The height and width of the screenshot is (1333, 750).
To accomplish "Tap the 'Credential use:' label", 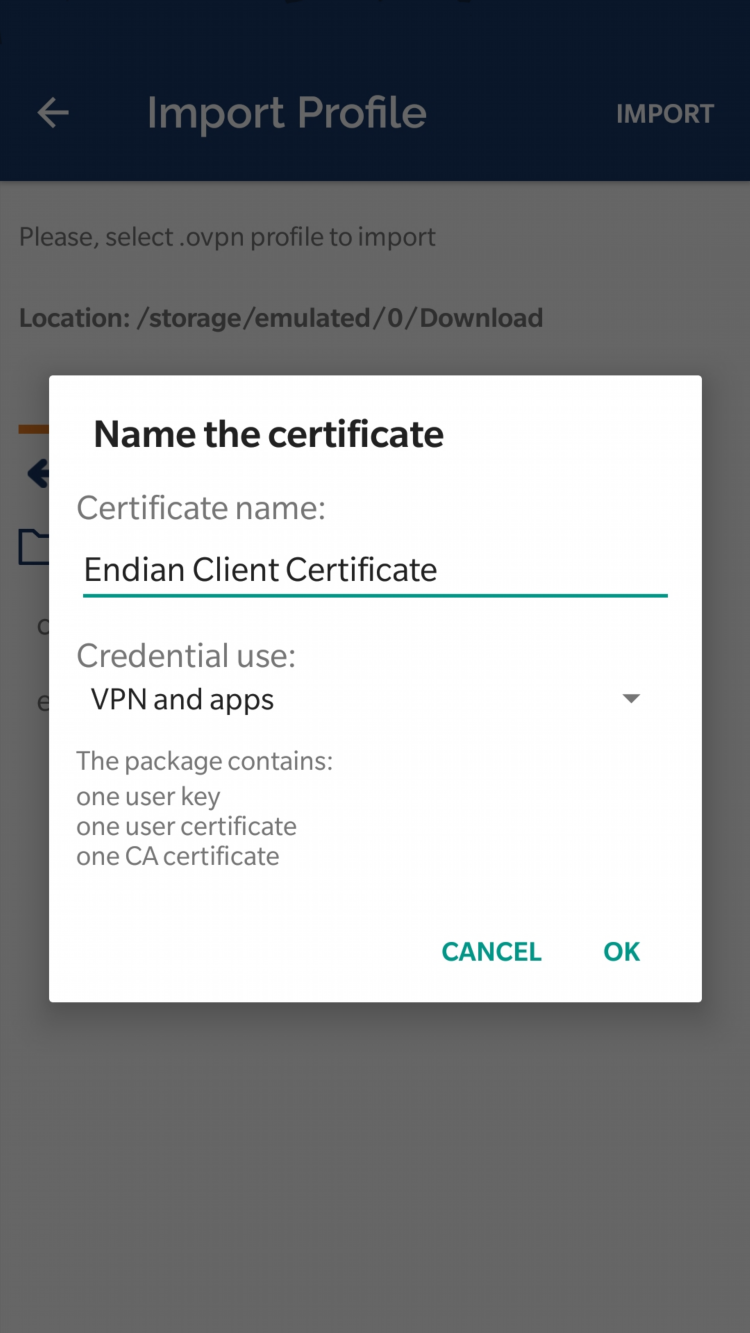I will coord(186,656).
